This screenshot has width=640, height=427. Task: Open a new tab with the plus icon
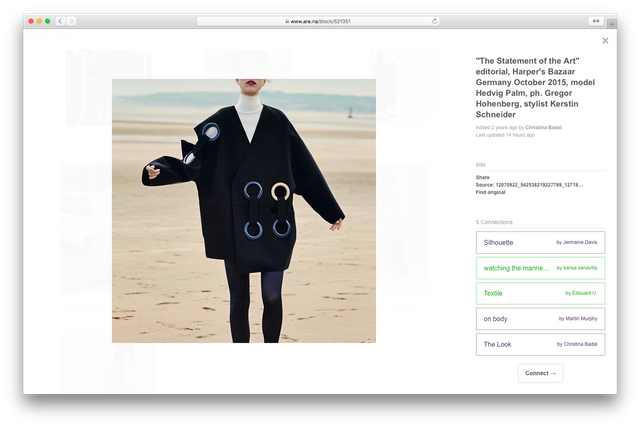tap(612, 24)
